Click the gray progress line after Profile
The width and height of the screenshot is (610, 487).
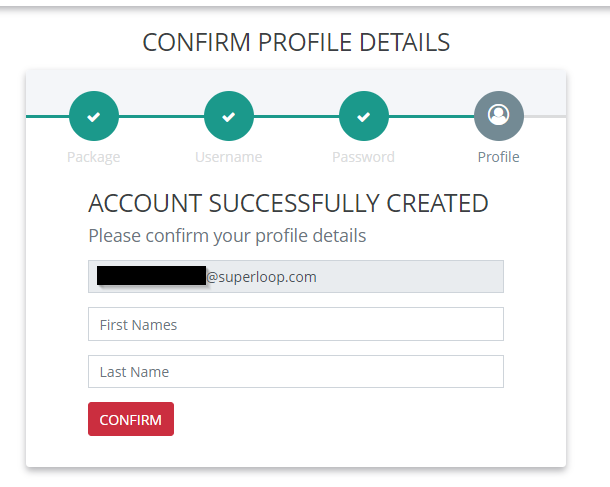[545, 117]
